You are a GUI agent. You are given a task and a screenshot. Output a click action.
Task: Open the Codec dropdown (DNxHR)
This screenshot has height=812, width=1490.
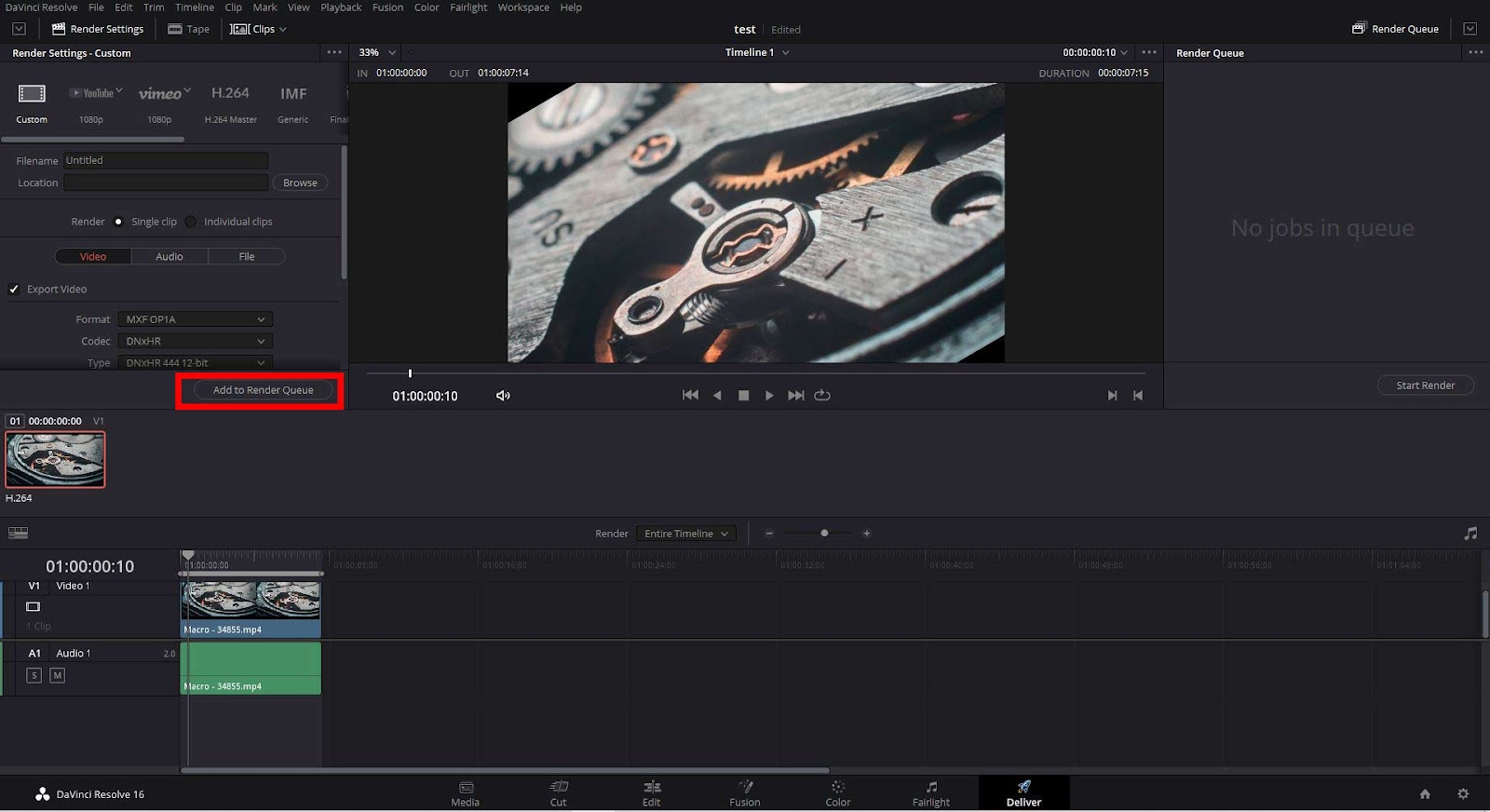196,342
